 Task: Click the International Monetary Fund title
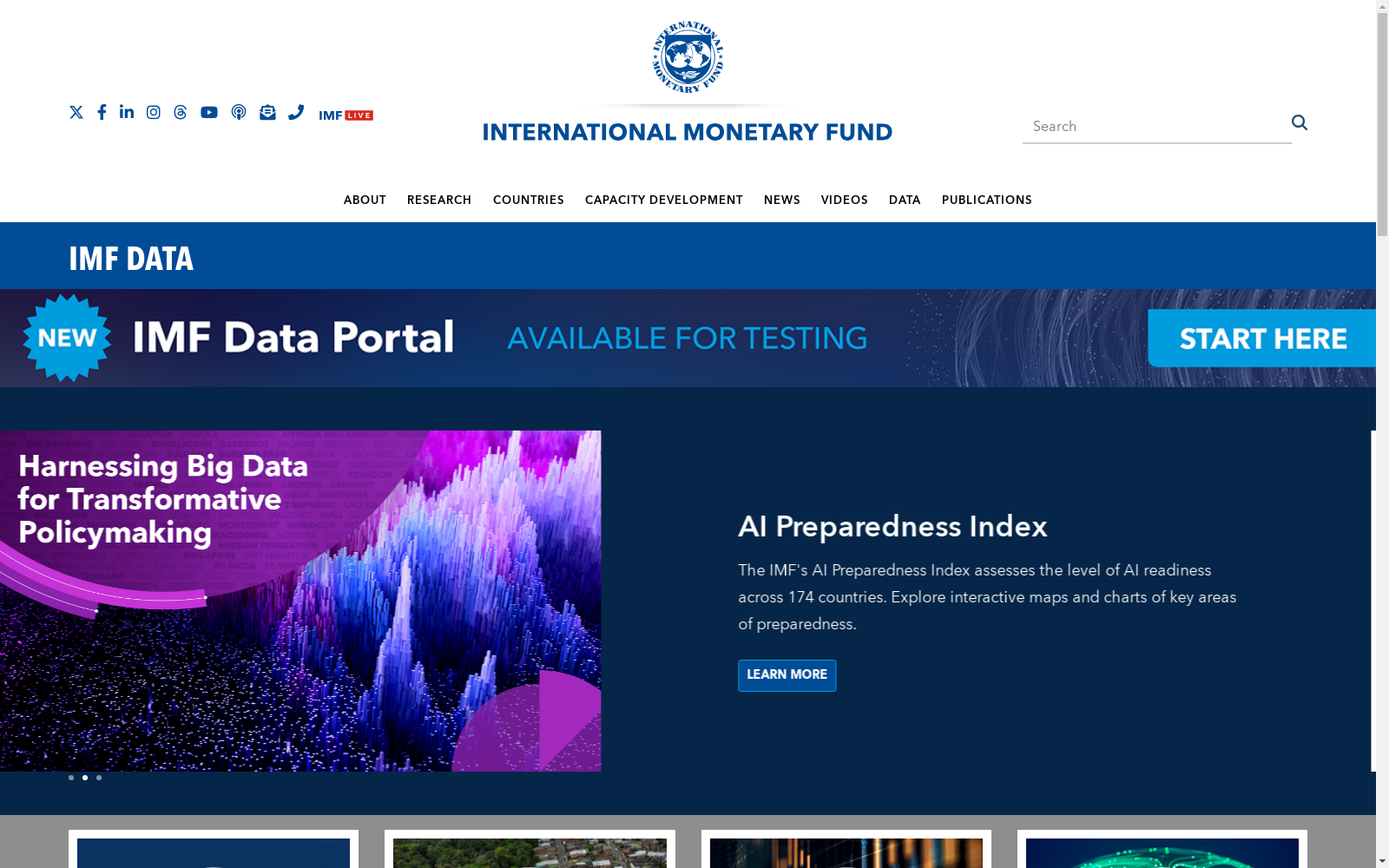688,132
